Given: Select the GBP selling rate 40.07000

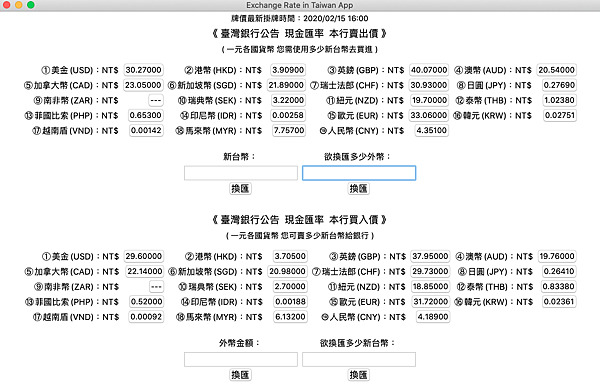Looking at the screenshot, I should coord(429,70).
